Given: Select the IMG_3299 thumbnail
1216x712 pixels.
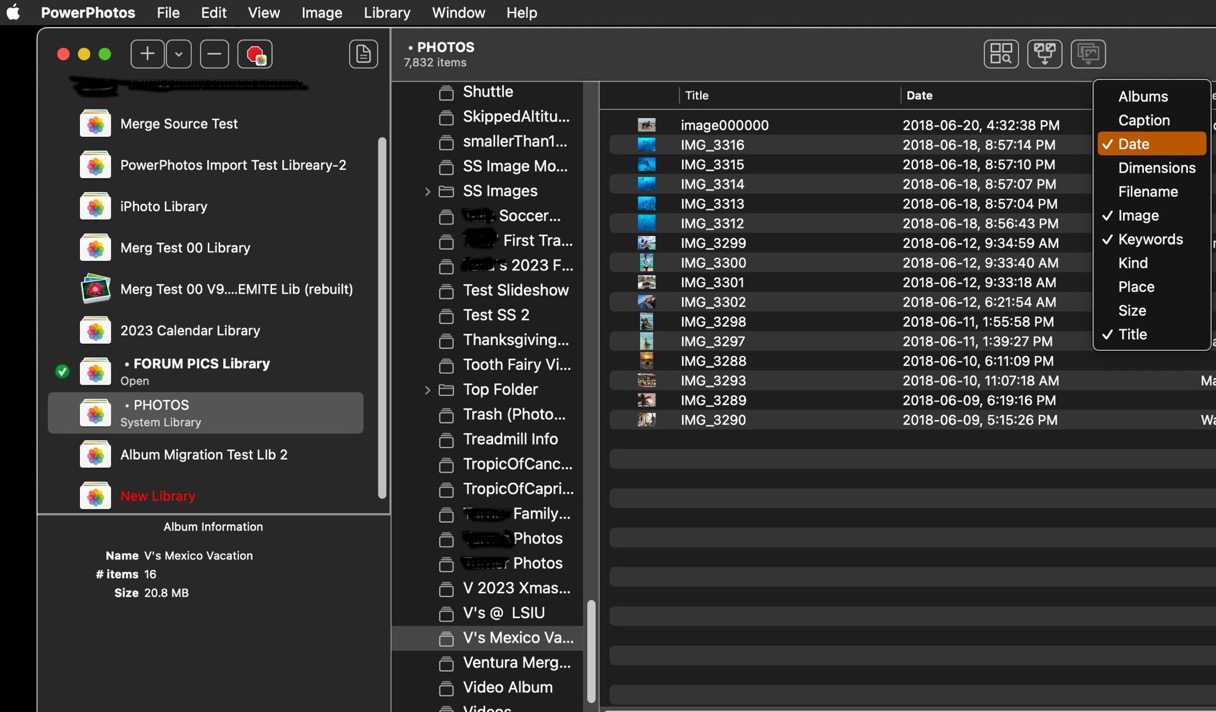Looking at the screenshot, I should pos(647,243).
